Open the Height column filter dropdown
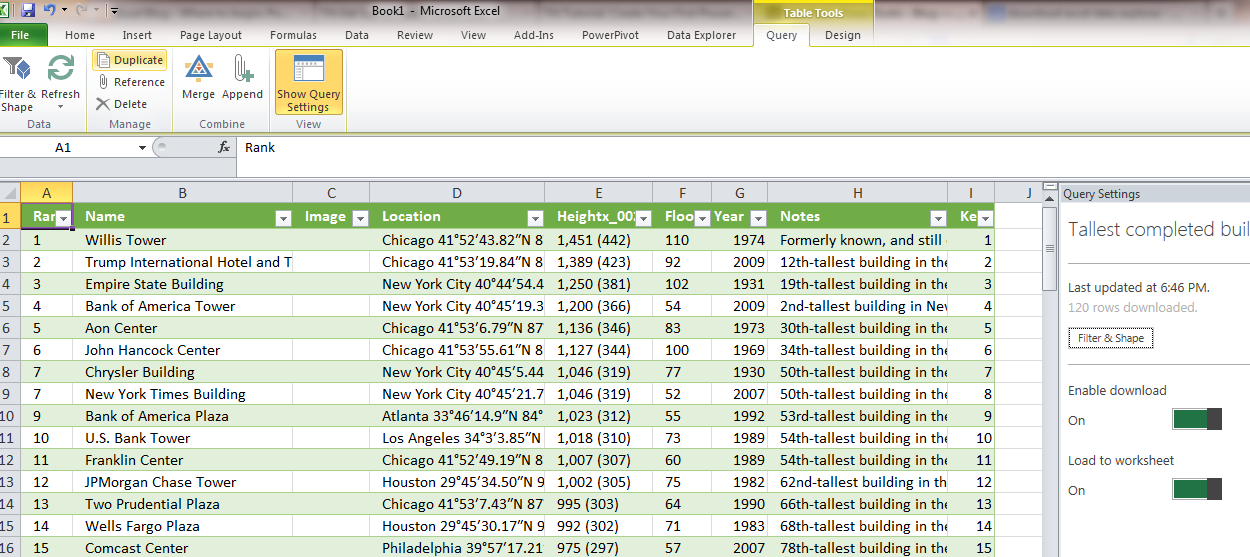This screenshot has width=1250, height=557. [643, 218]
